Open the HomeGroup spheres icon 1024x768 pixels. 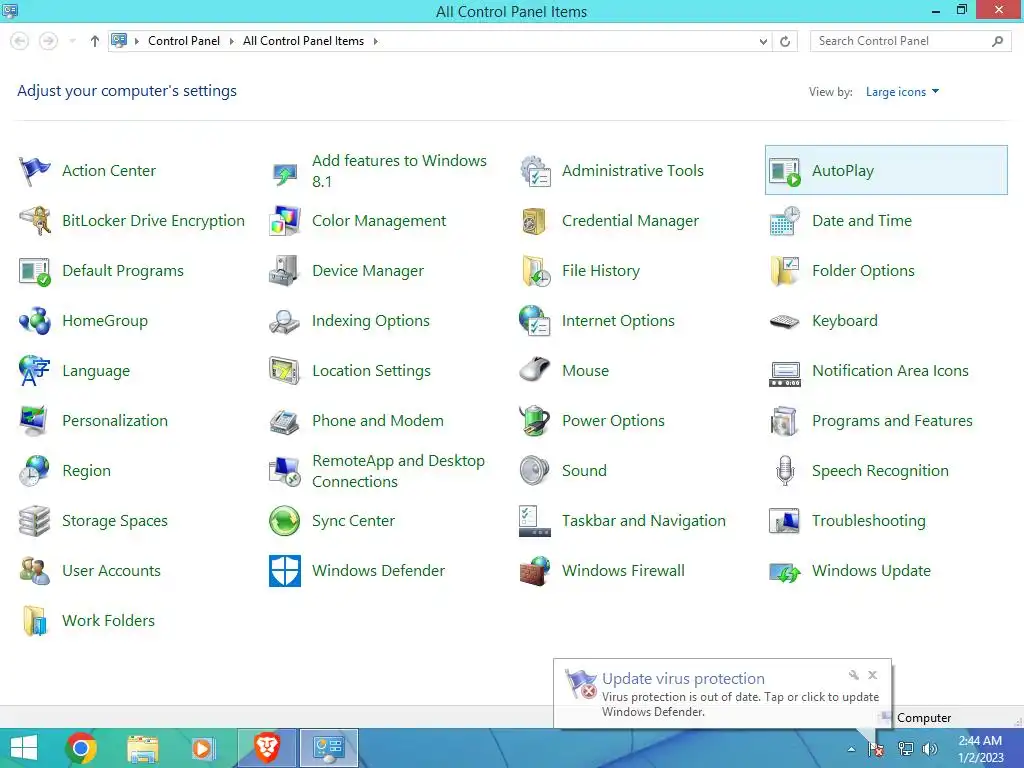[35, 321]
